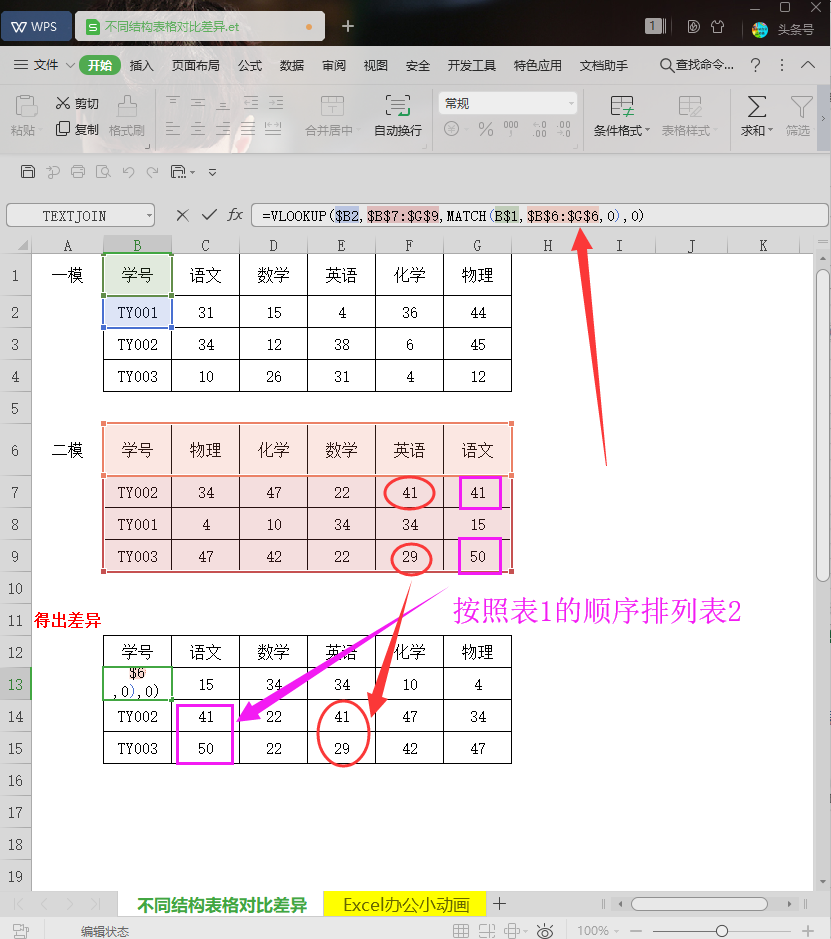The image size is (831, 939).
Task: Open Insert Function via fx icon
Action: click(x=235, y=215)
